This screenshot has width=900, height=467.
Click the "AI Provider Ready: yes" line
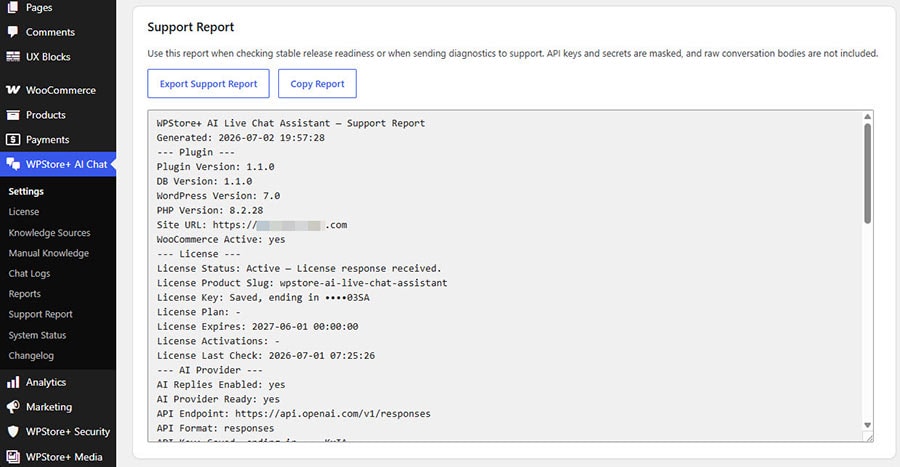(x=218, y=399)
